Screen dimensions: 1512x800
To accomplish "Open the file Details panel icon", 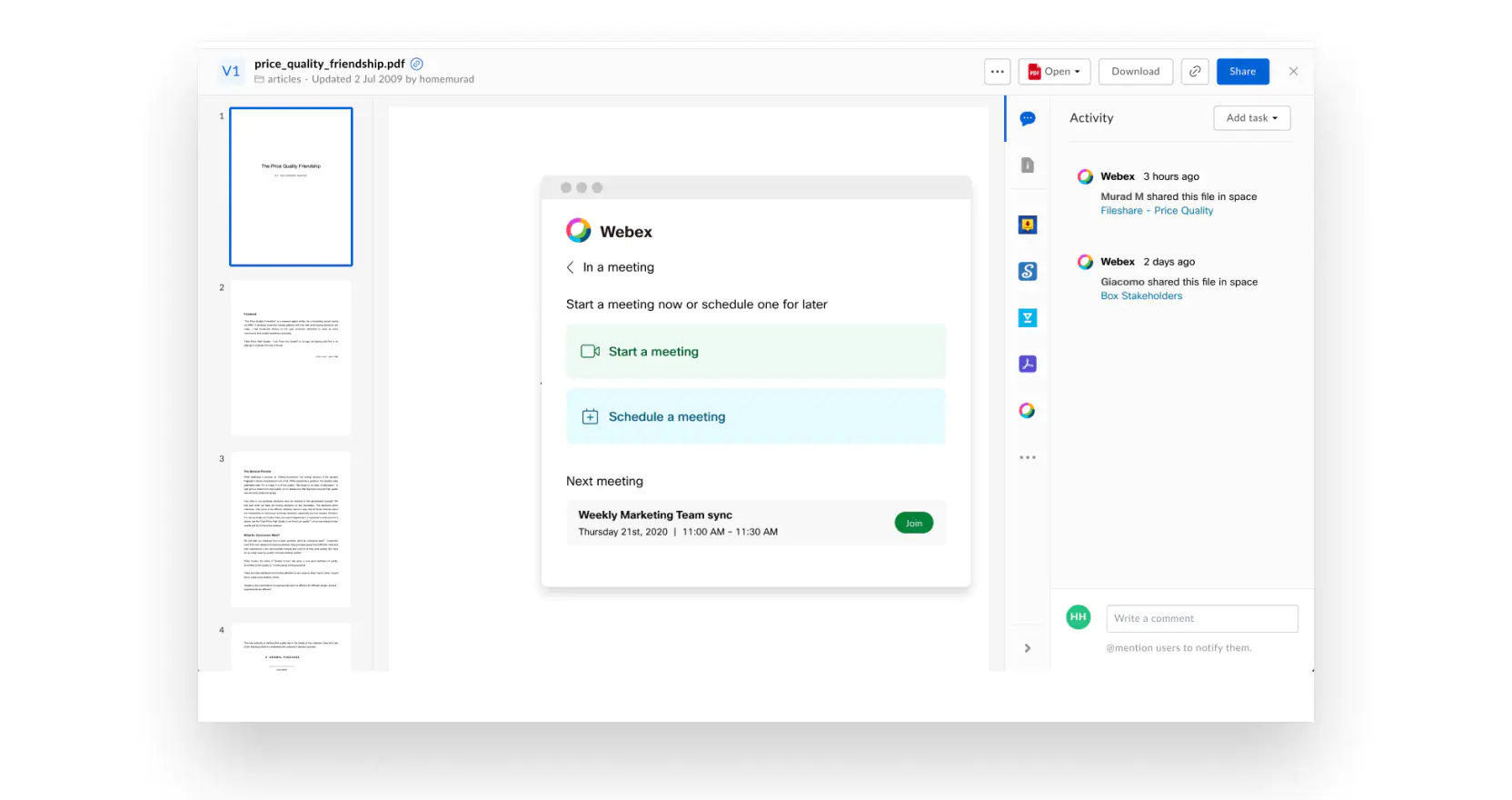I will pyautogui.click(x=1028, y=165).
